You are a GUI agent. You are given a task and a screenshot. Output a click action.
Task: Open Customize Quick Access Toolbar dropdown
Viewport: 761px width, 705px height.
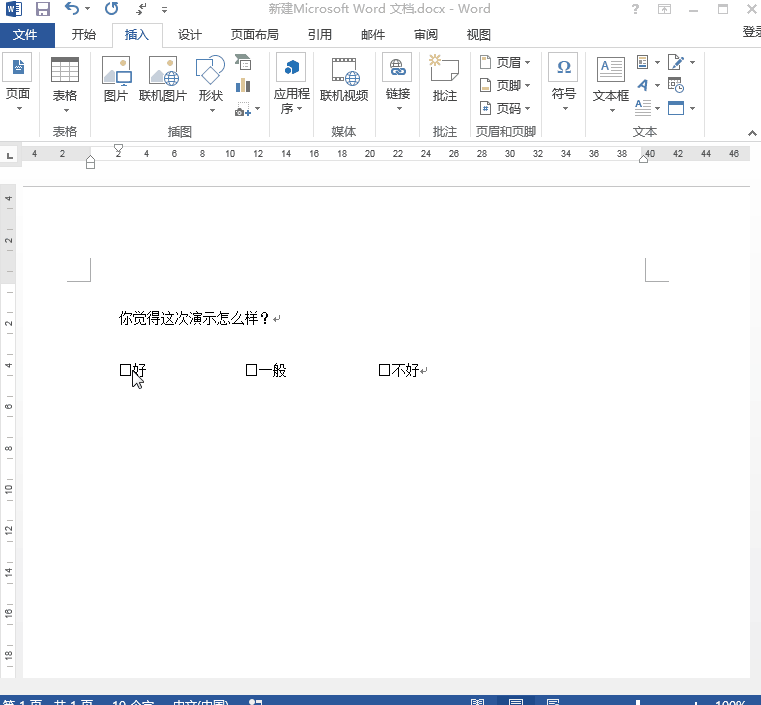(x=165, y=9)
